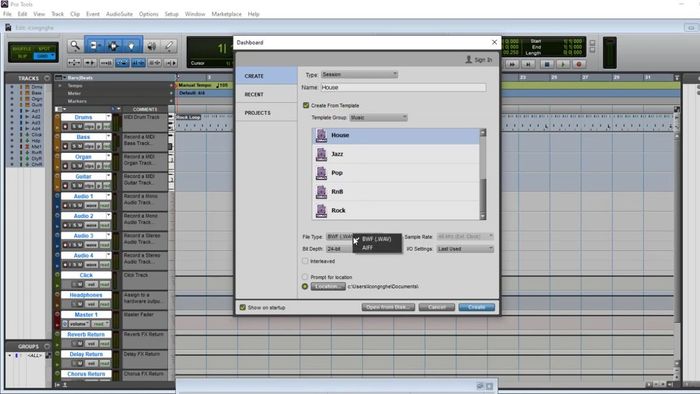Screen dimensions: 700x394
Task: Toggle Show on startup checkbox
Action: pyautogui.click(x=243, y=307)
